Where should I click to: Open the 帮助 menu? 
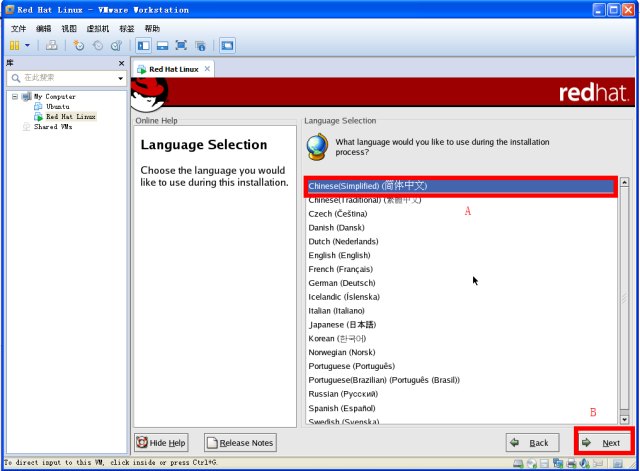152,29
